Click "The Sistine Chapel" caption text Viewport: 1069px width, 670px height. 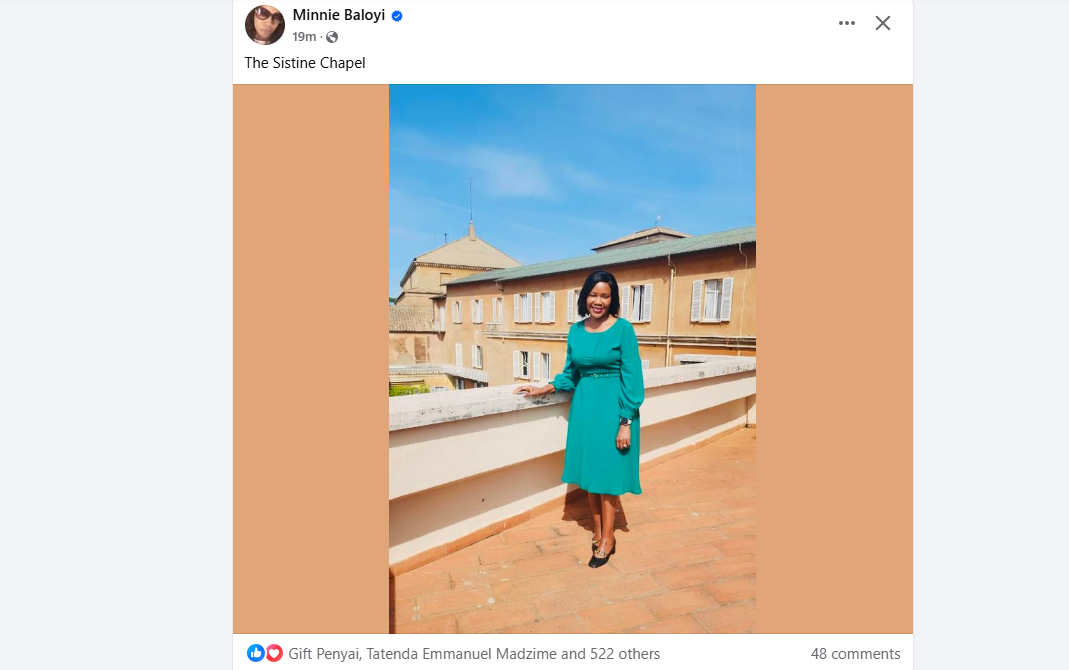[x=305, y=63]
